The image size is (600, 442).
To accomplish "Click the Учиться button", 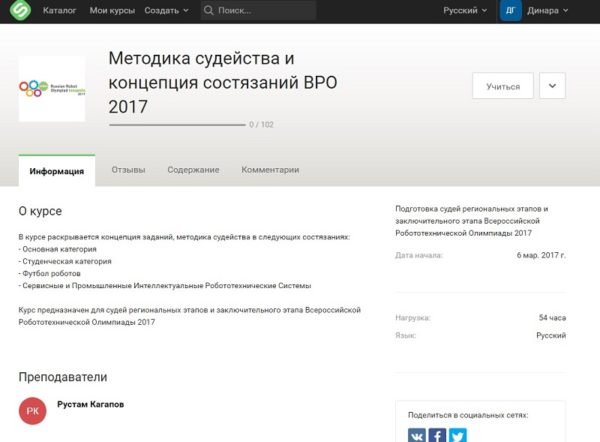I will click(503, 86).
